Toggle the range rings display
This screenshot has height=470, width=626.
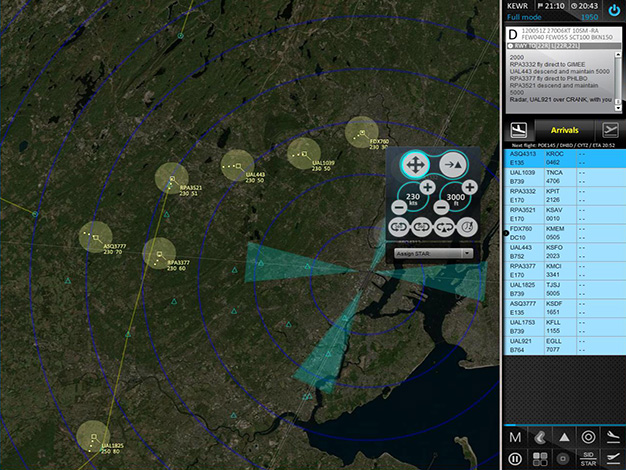tap(588, 437)
